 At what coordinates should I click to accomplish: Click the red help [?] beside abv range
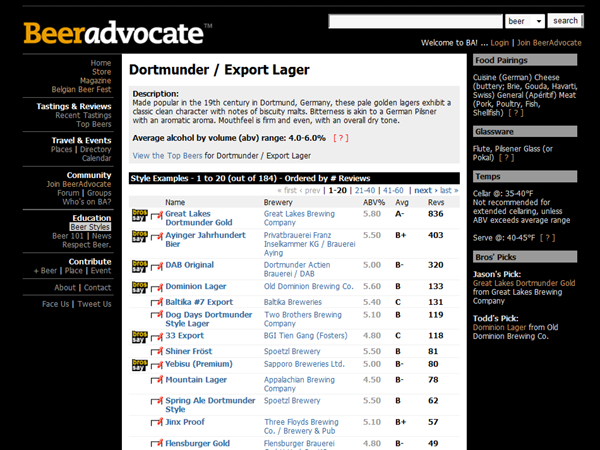click(x=341, y=138)
